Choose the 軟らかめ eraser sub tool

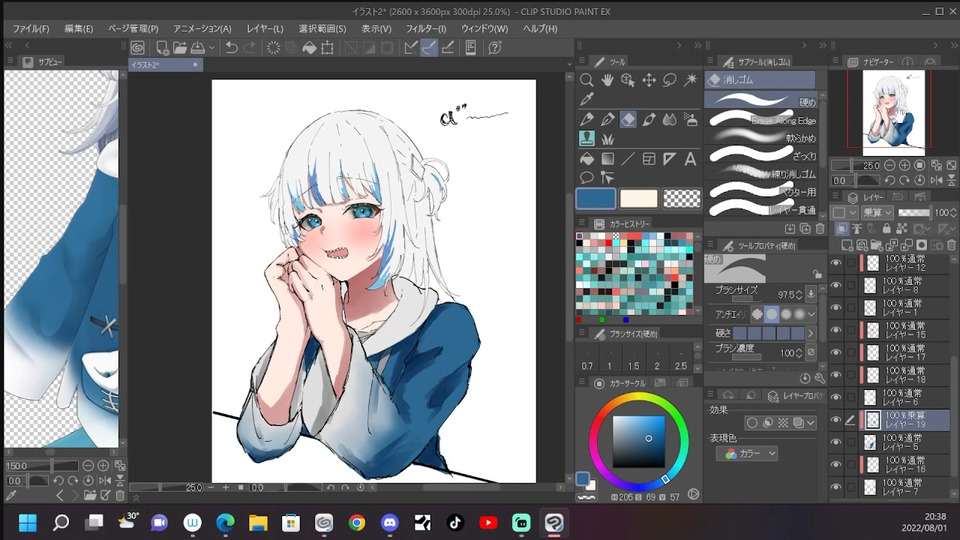coord(762,138)
